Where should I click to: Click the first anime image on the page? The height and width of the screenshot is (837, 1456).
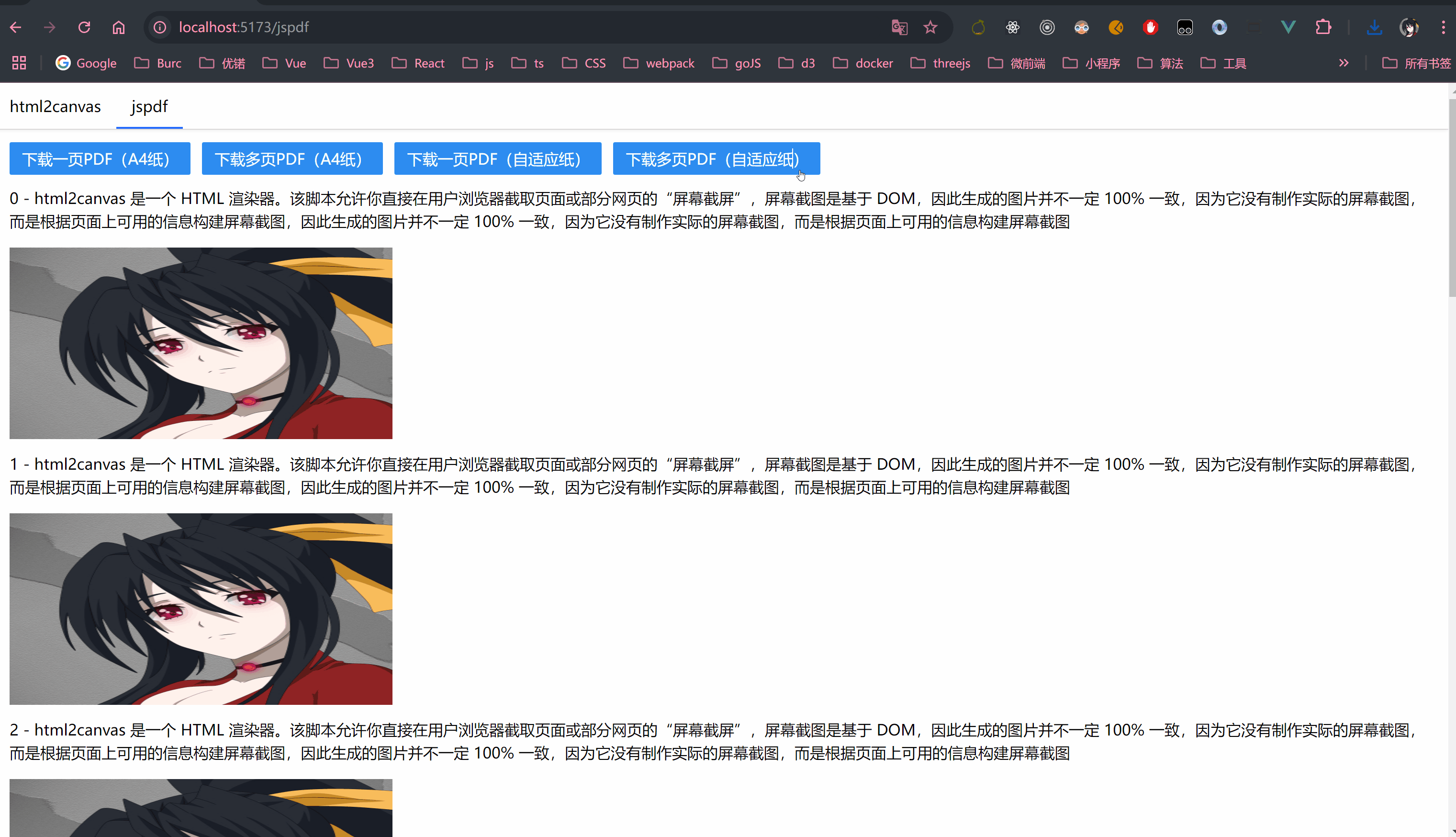pyautogui.click(x=201, y=343)
